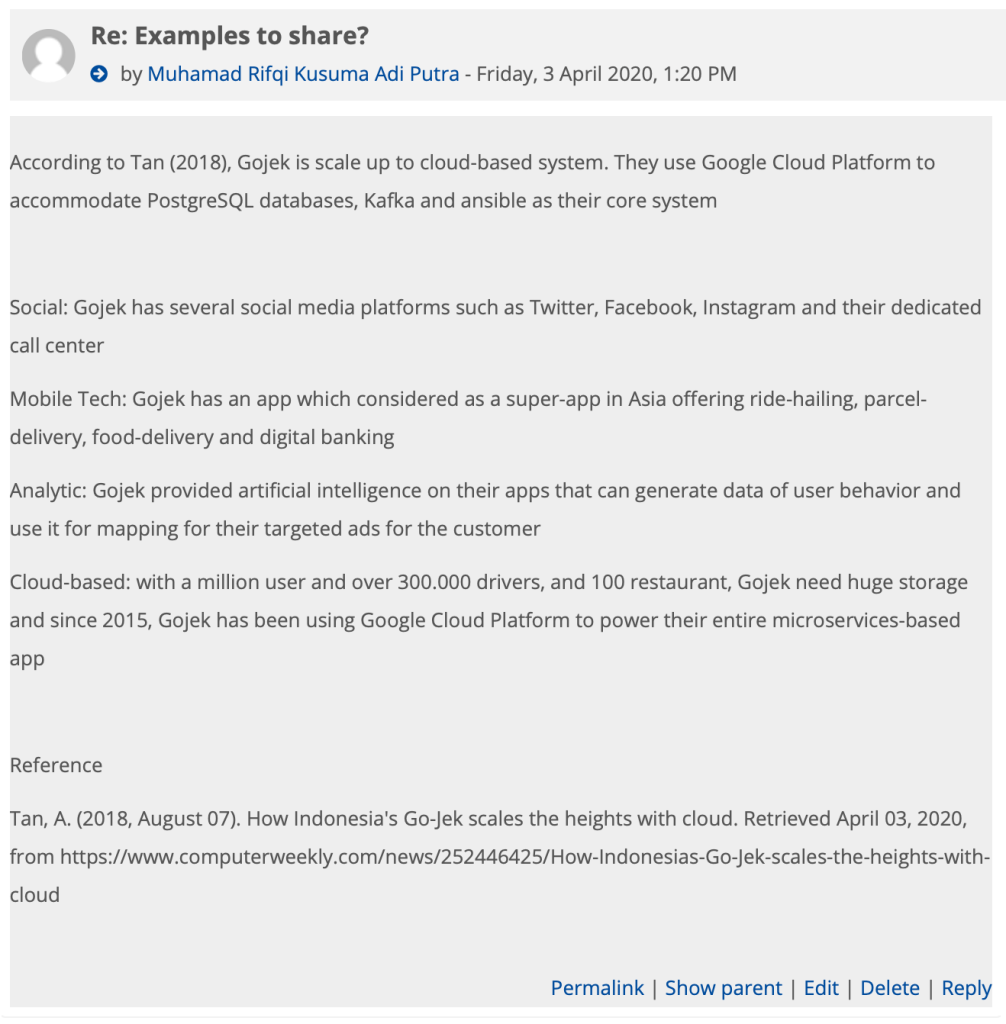Click the blue arrow icon beside author

coord(98,74)
